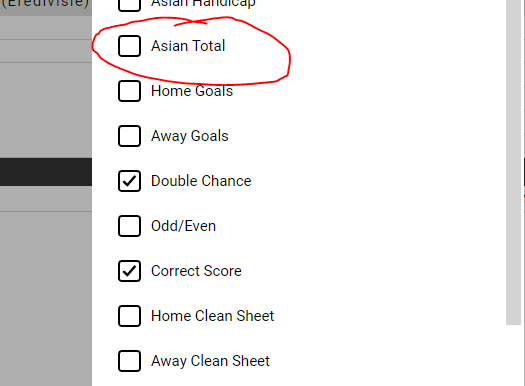
Task: Tick the partially visible Asian Handicap checkbox
Action: point(129,6)
